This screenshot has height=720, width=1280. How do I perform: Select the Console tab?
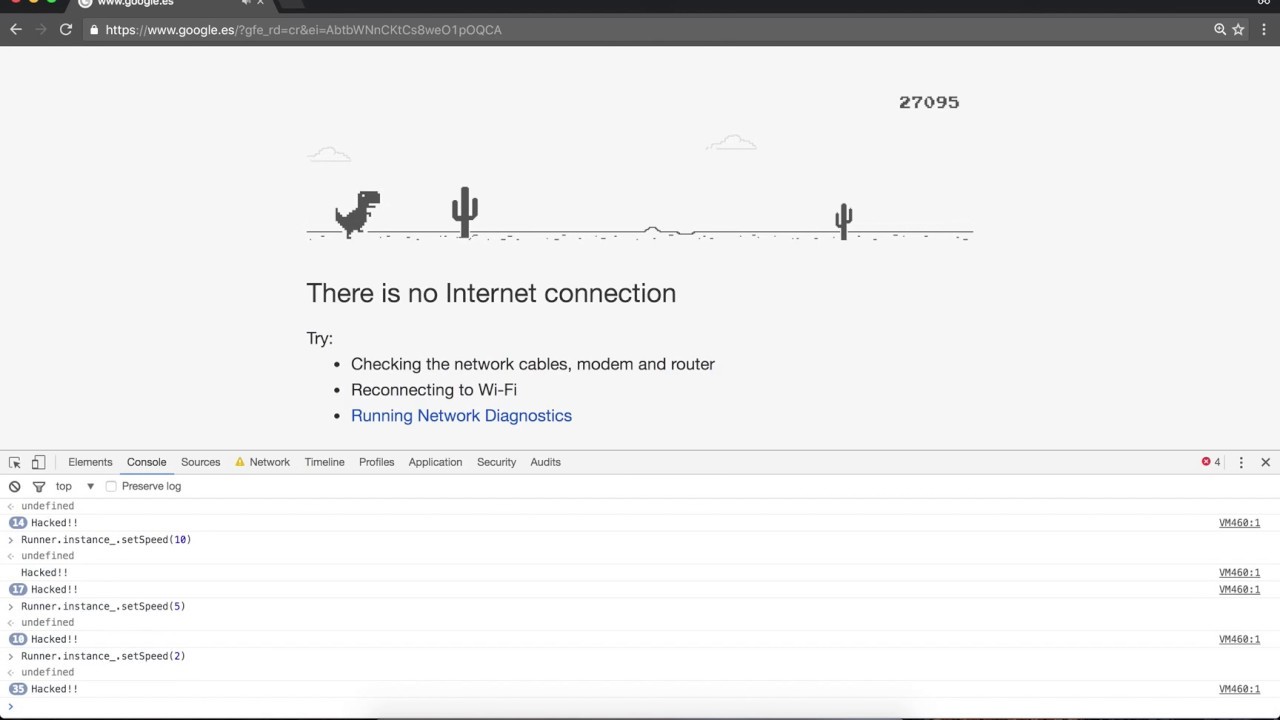click(x=146, y=462)
